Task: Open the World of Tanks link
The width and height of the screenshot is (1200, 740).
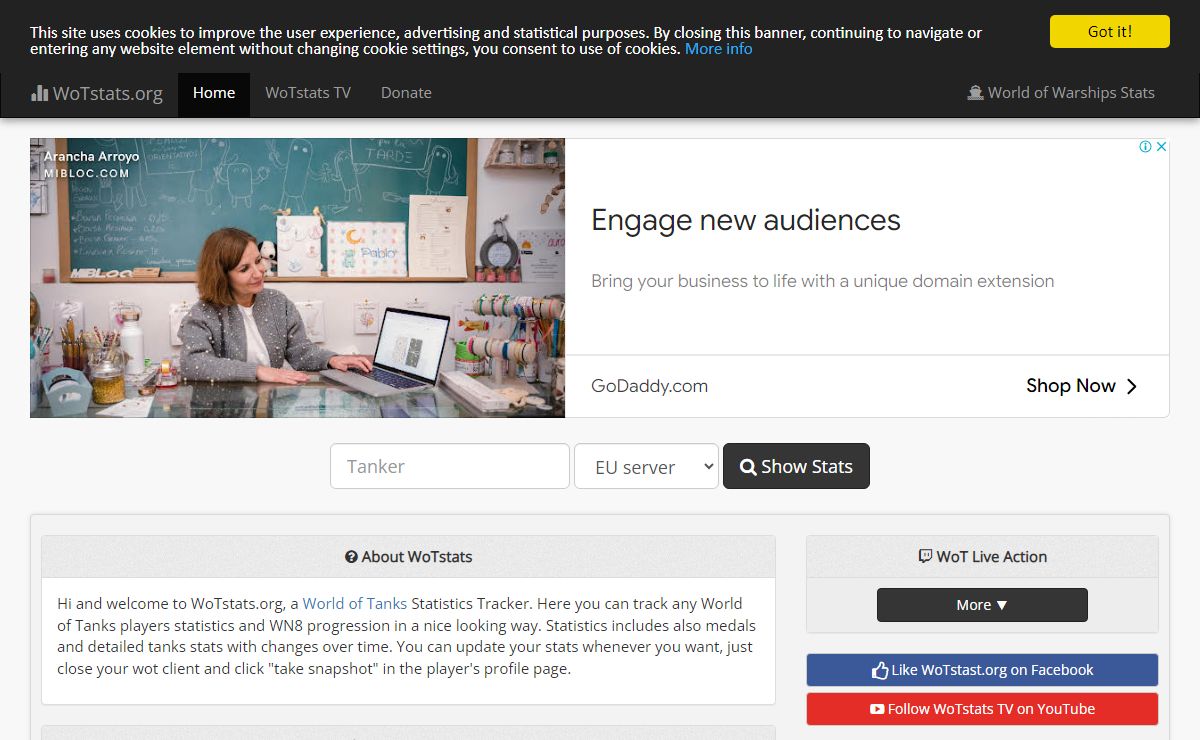Action: pos(355,603)
